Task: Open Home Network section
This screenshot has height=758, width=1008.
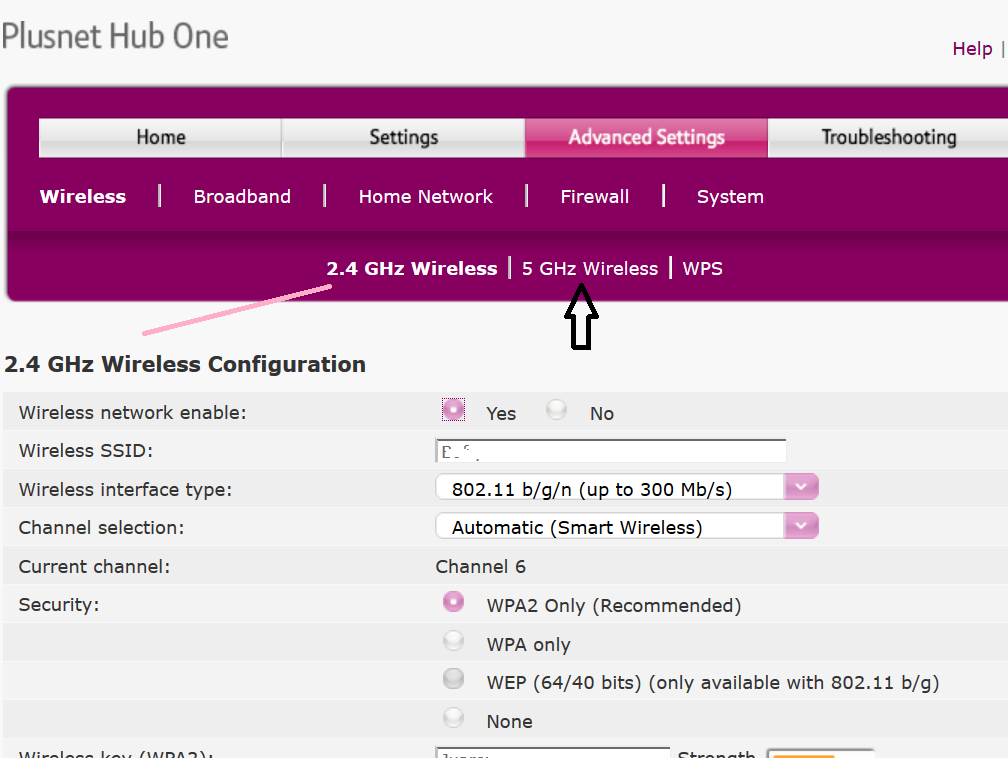Action: tap(425, 197)
